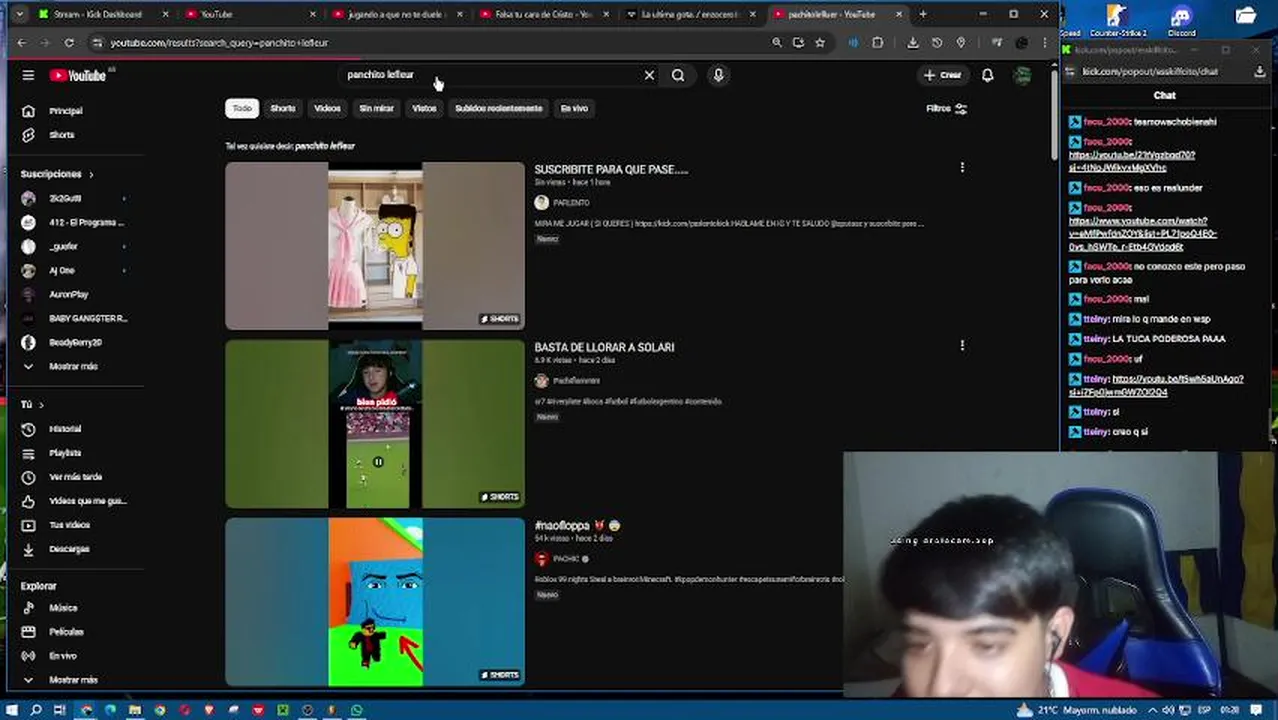The image size is (1278, 720).
Task: Open the YouTube account avatar menu
Action: [1022, 75]
